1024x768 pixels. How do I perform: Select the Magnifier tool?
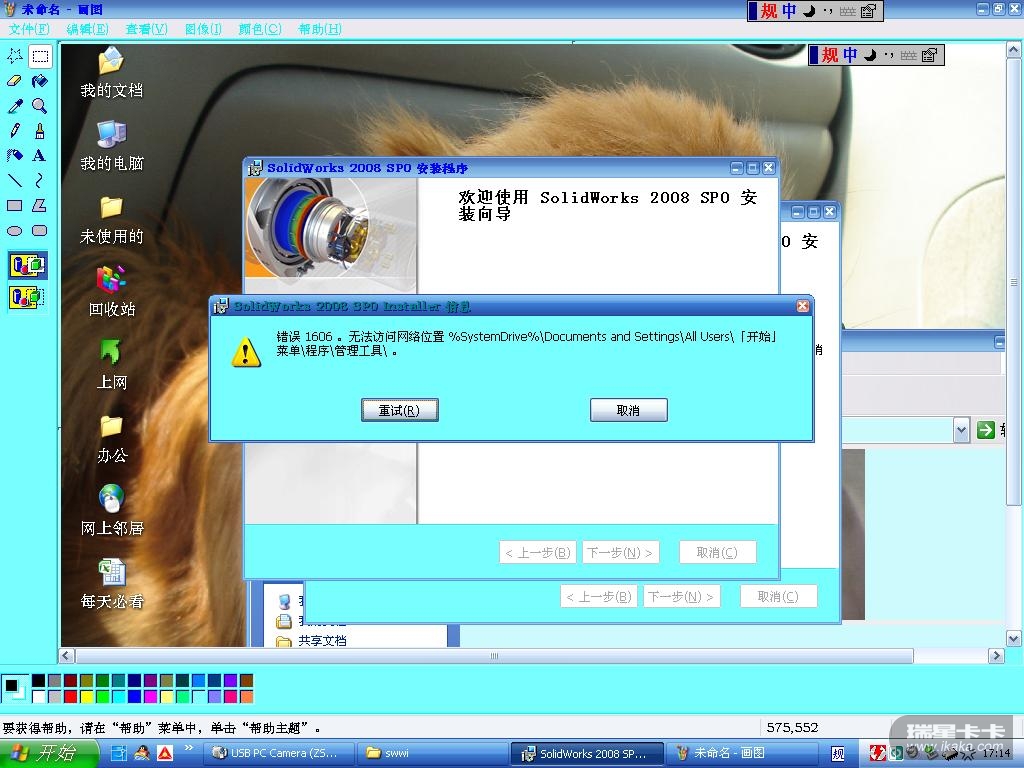pyautogui.click(x=39, y=106)
